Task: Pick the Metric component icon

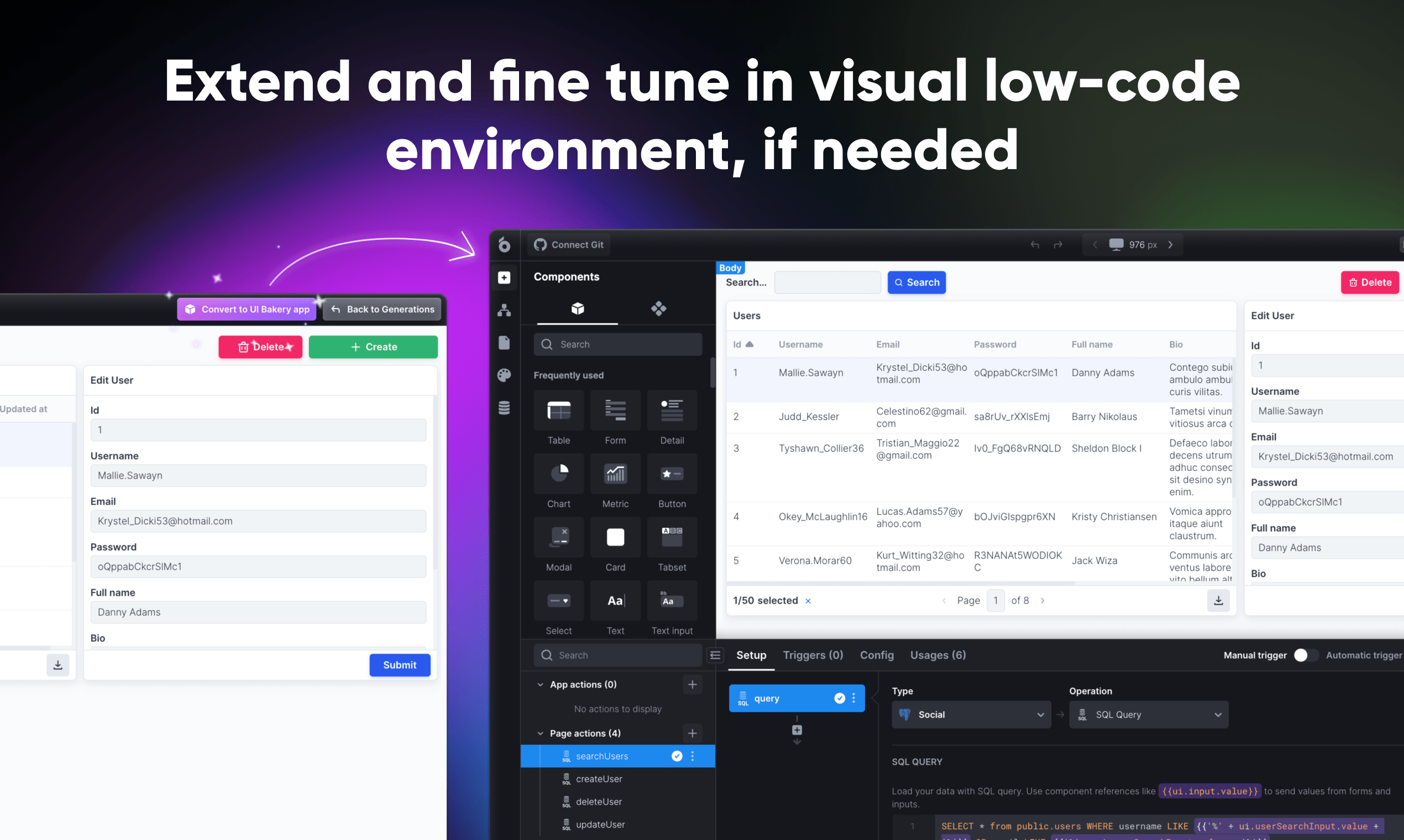Action: 615,474
